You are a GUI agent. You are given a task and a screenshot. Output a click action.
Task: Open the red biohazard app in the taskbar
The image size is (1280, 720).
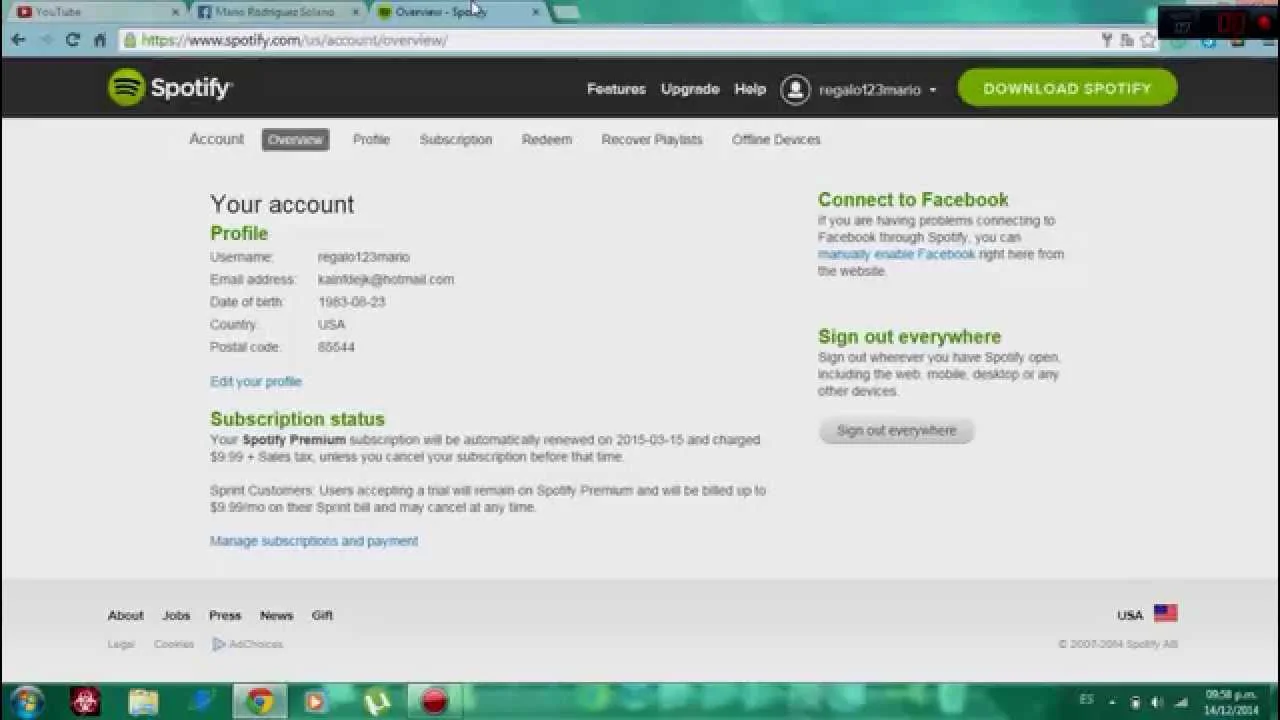point(86,701)
